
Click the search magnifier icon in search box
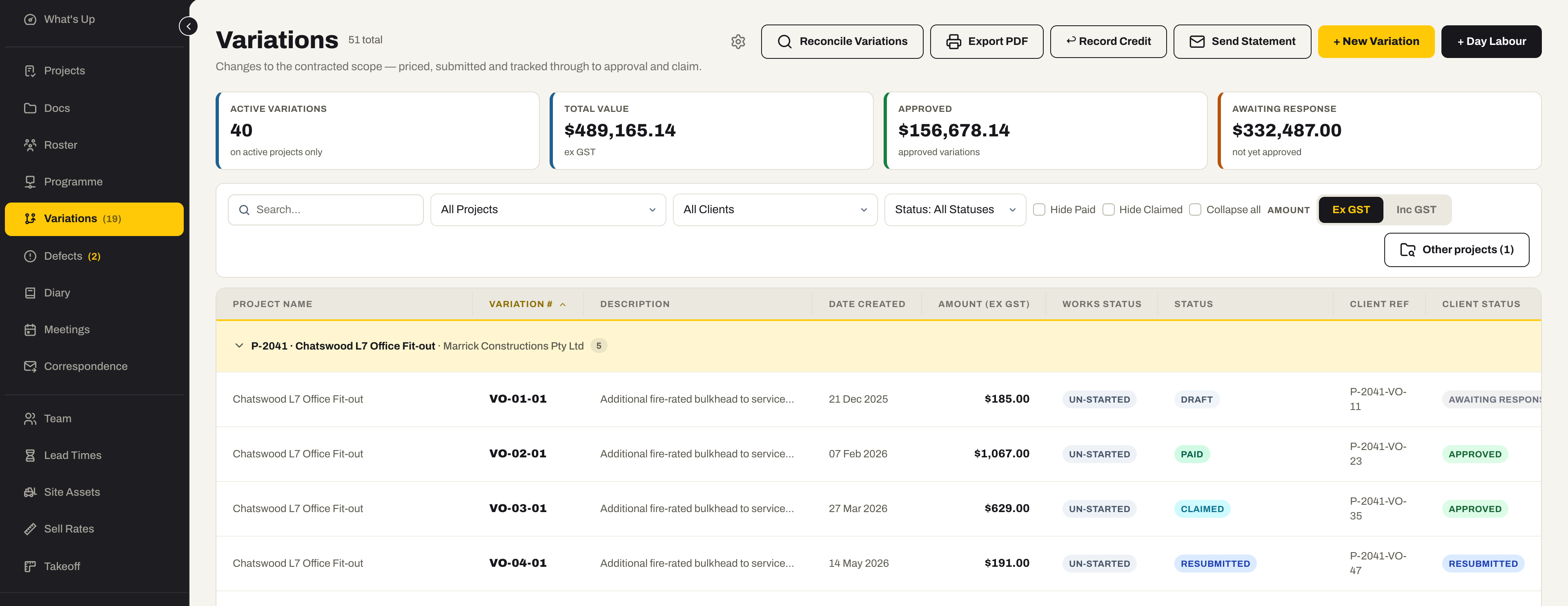coord(244,210)
